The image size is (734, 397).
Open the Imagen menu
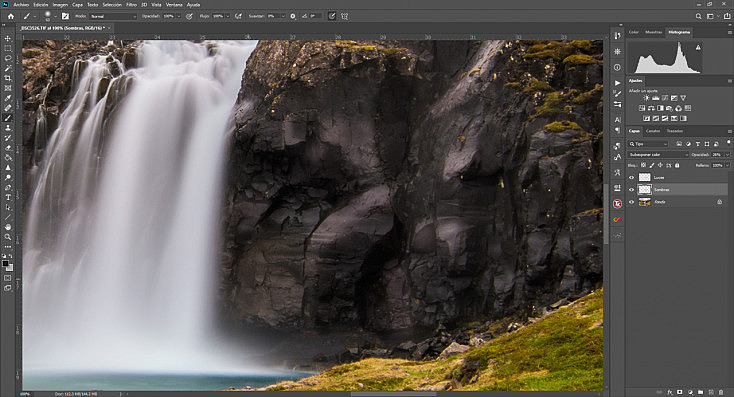tap(60, 5)
